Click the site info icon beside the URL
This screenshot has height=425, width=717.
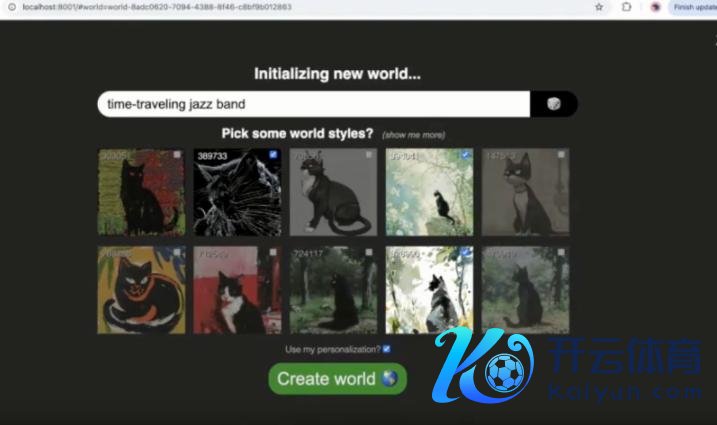[x=10, y=6]
